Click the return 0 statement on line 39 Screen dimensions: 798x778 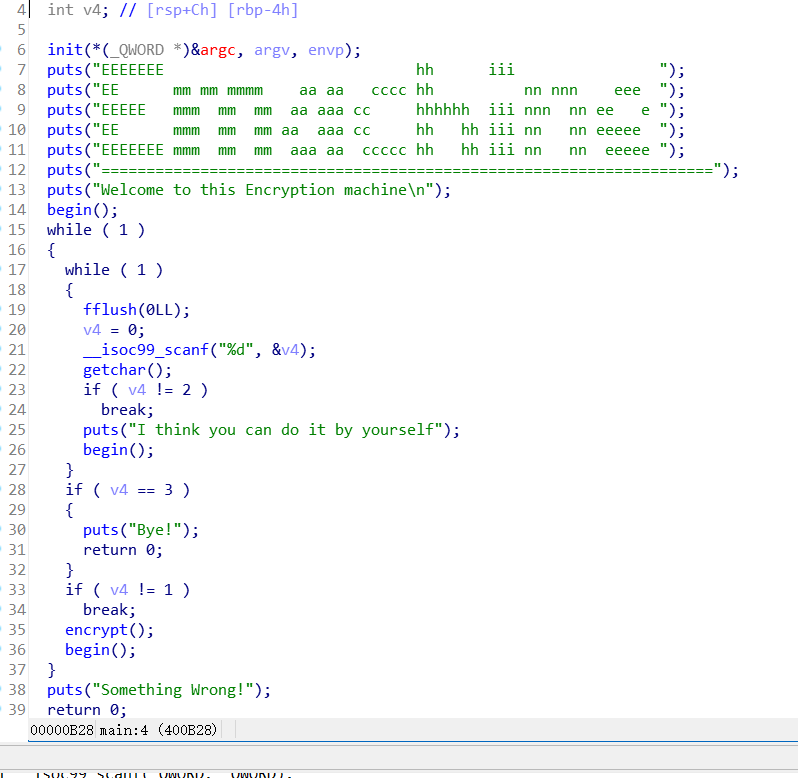pos(87,710)
